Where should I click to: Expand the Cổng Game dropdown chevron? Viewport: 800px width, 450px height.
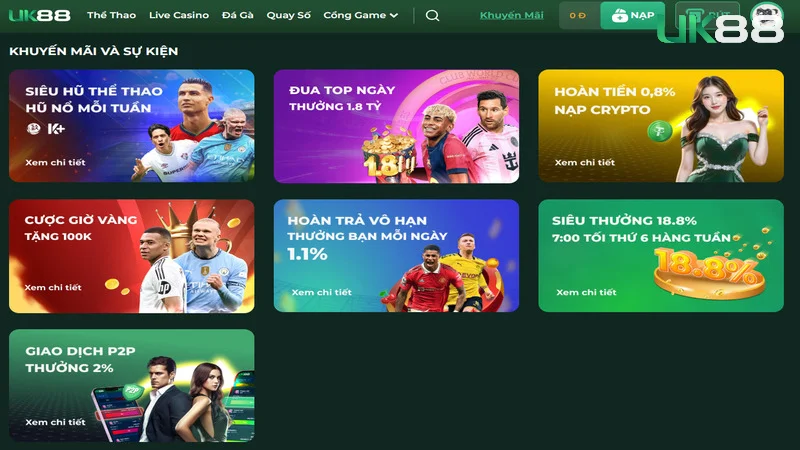click(x=394, y=16)
